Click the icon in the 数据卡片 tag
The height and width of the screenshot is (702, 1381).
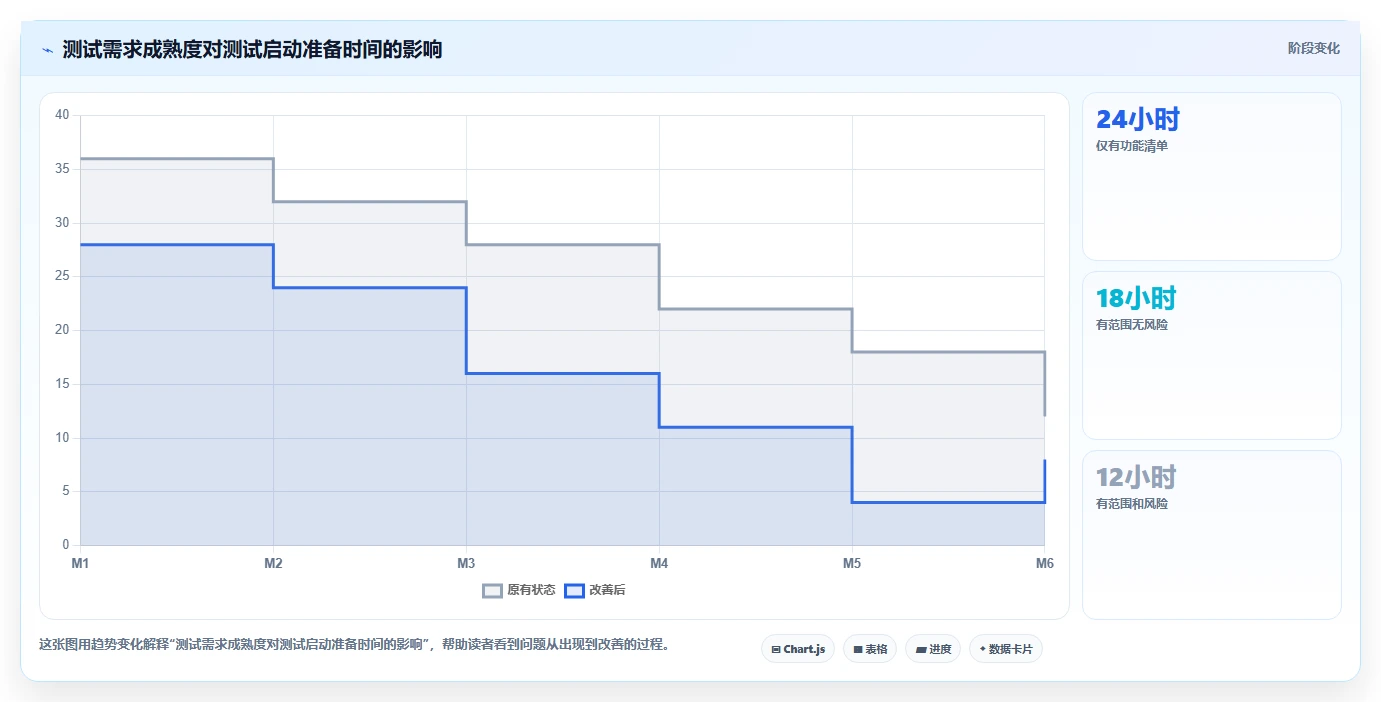[x=982, y=650]
